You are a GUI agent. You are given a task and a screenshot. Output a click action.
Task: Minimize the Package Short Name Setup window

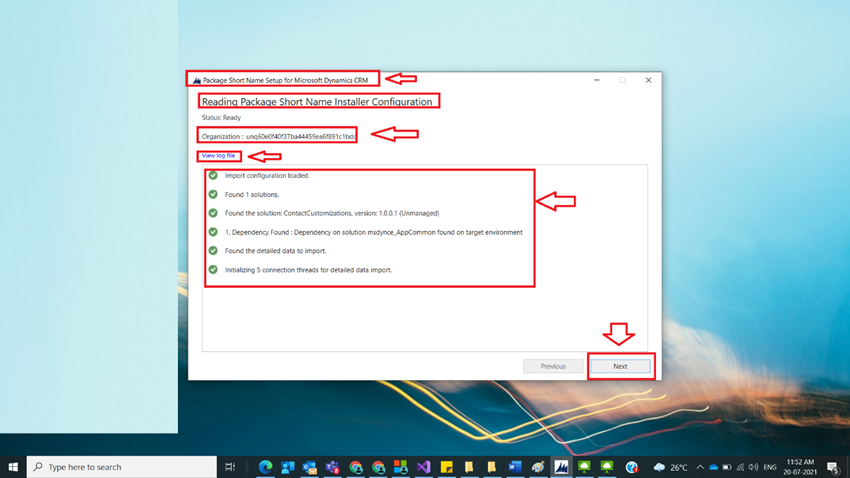(597, 80)
